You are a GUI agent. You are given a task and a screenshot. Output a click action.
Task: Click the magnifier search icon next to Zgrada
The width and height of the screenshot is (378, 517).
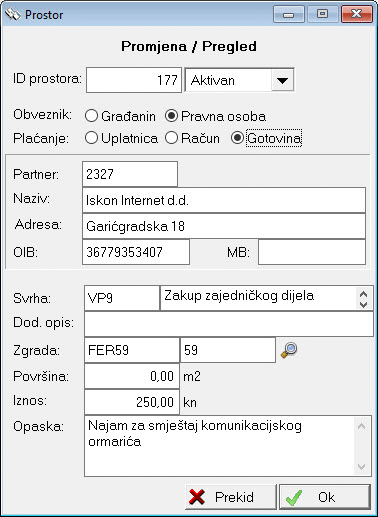289,350
